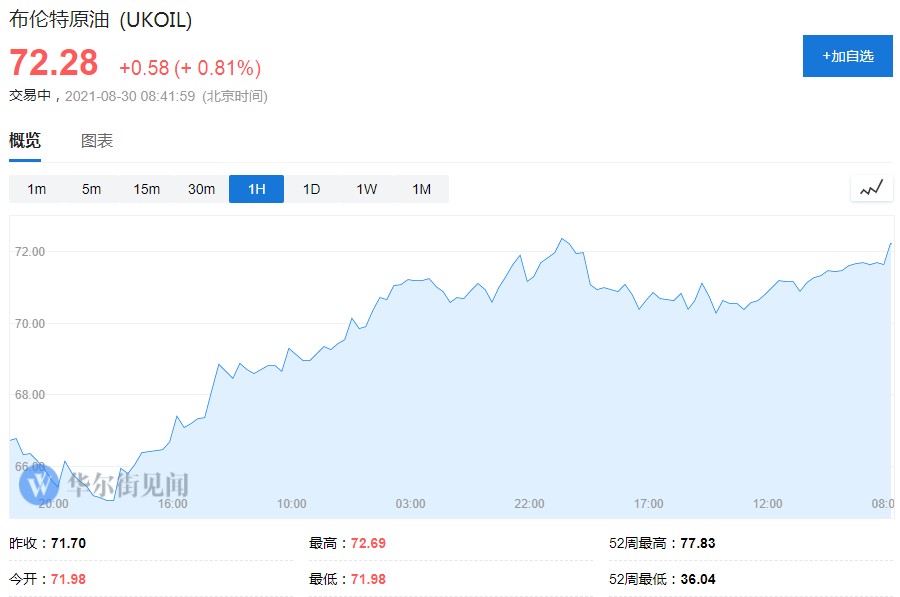The image size is (900, 597).
Task: Switch chart to 5m interval
Action: click(x=91, y=189)
